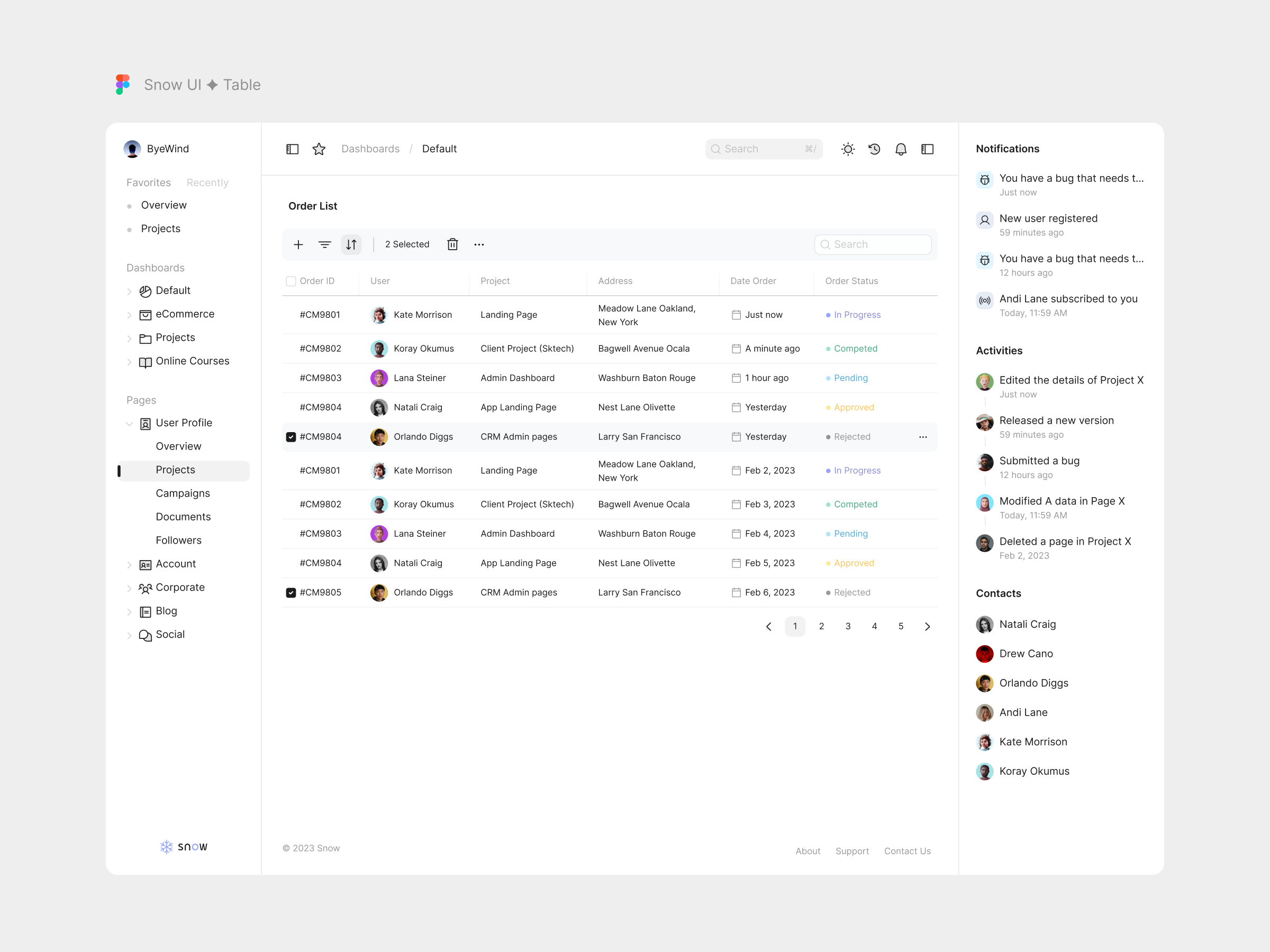This screenshot has height=952, width=1270.
Task: Check the select-all Order ID checkbox
Action: click(x=291, y=281)
